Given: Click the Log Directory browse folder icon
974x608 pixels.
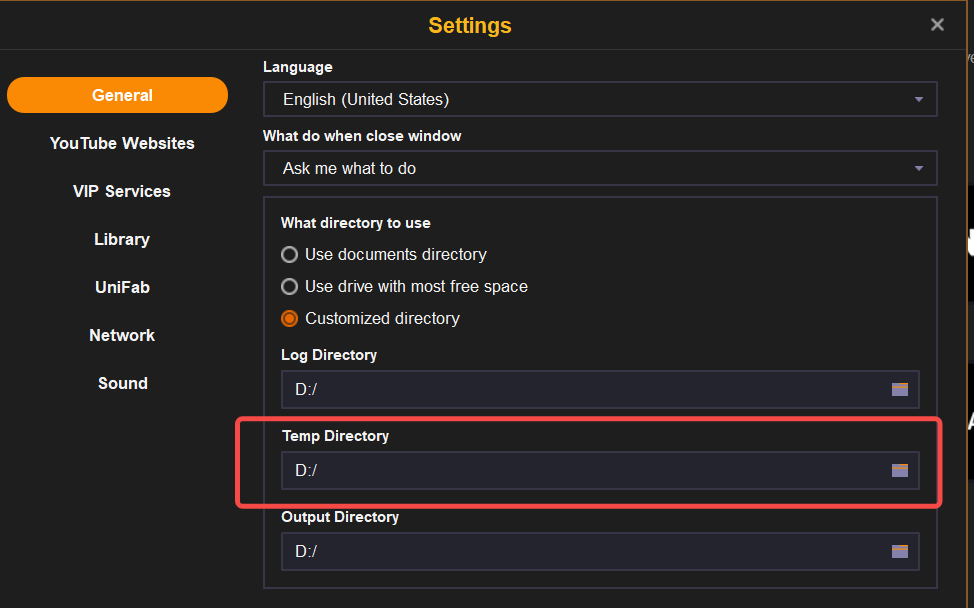Looking at the screenshot, I should pyautogui.click(x=900, y=389).
